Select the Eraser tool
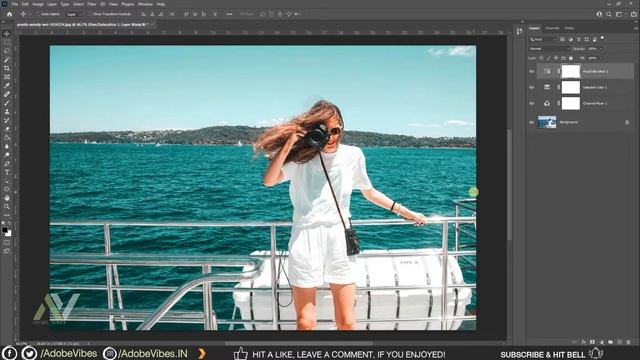Screen dimensions: 640x360 click(7, 129)
